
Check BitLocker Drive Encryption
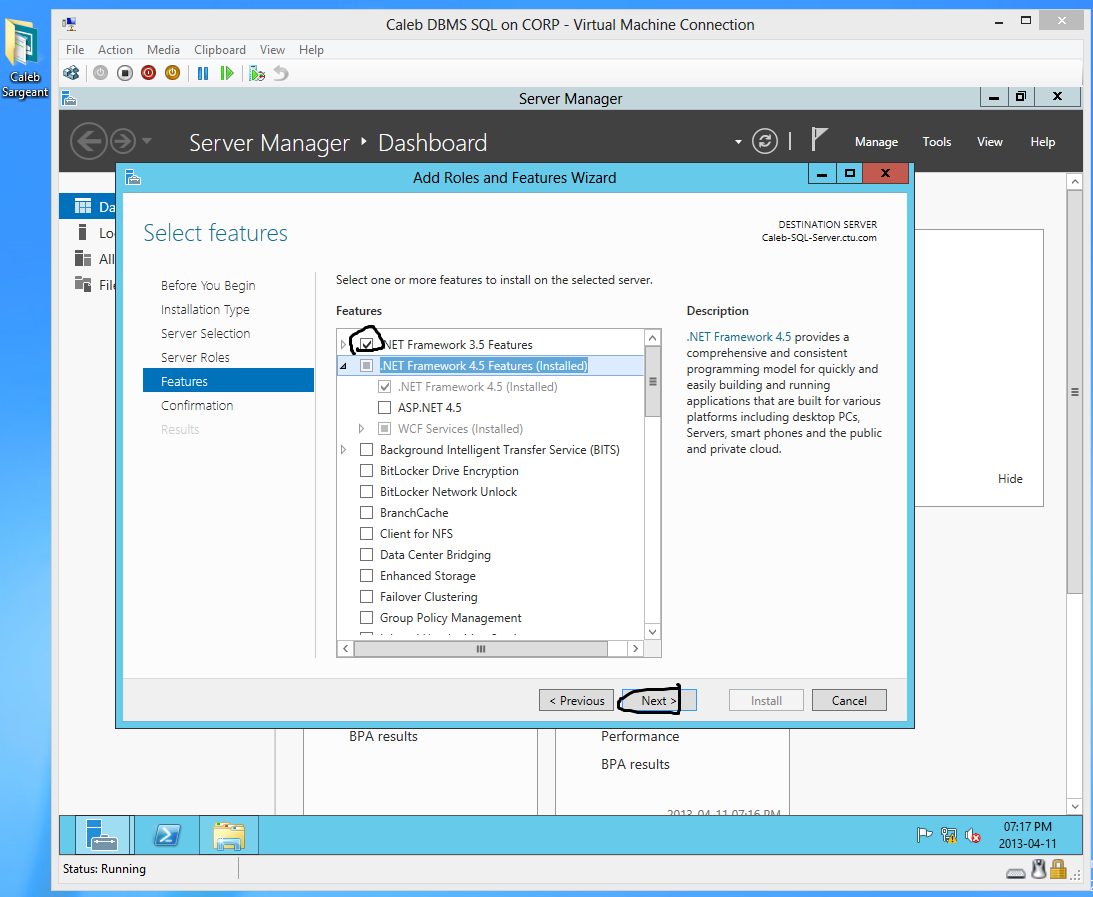coord(367,470)
